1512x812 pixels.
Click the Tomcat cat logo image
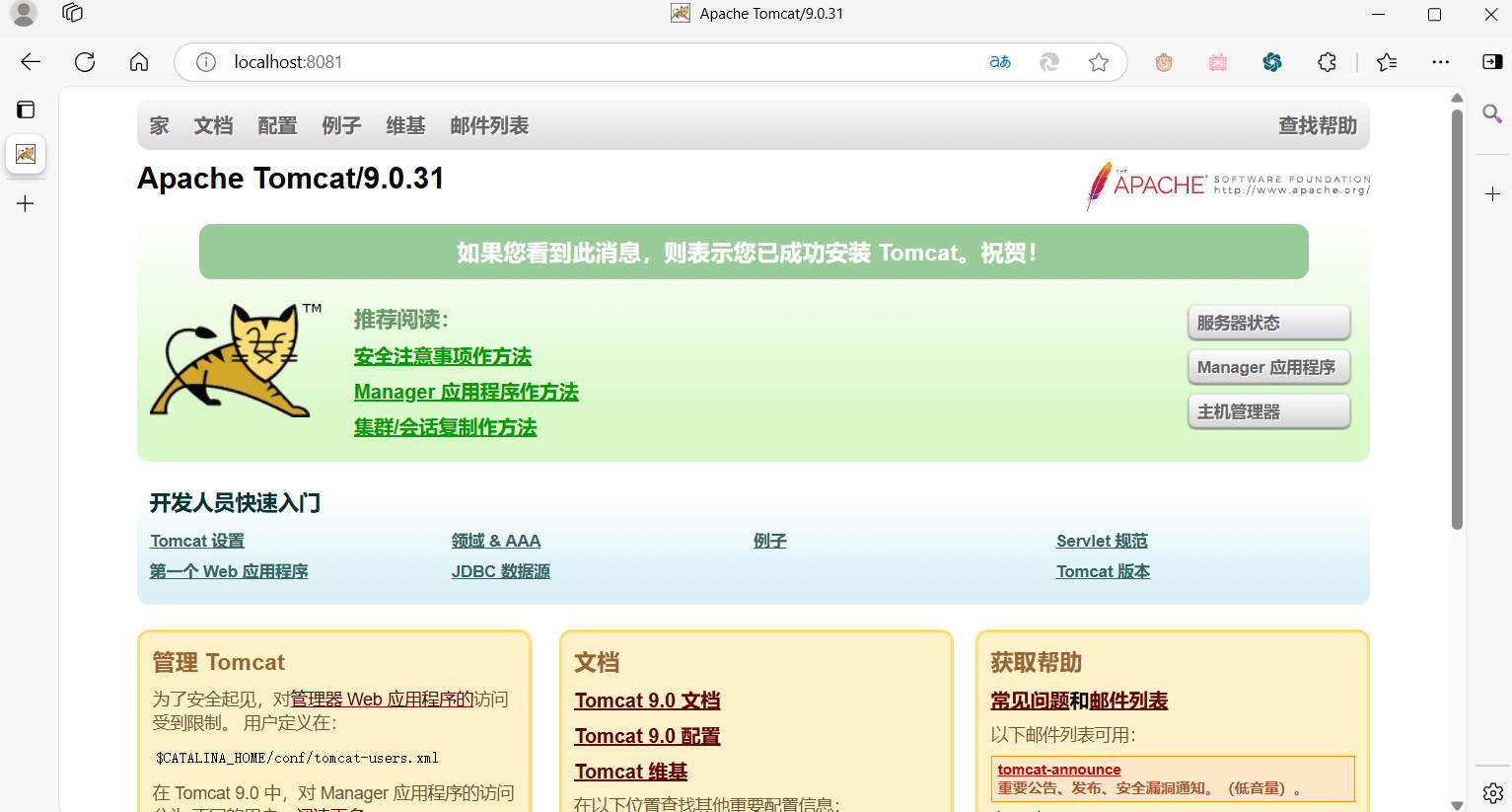[237, 359]
